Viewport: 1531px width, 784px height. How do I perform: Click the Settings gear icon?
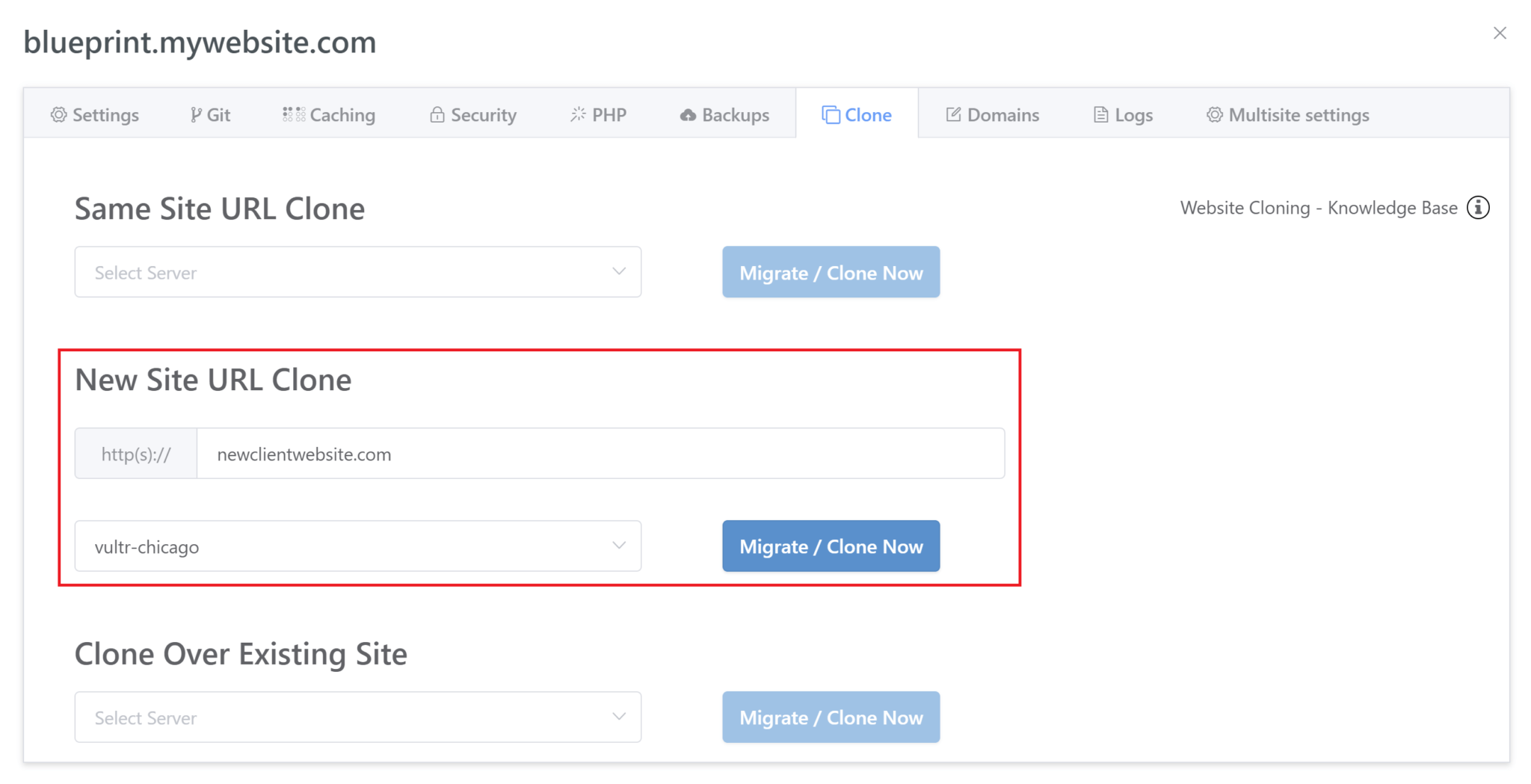coord(58,114)
